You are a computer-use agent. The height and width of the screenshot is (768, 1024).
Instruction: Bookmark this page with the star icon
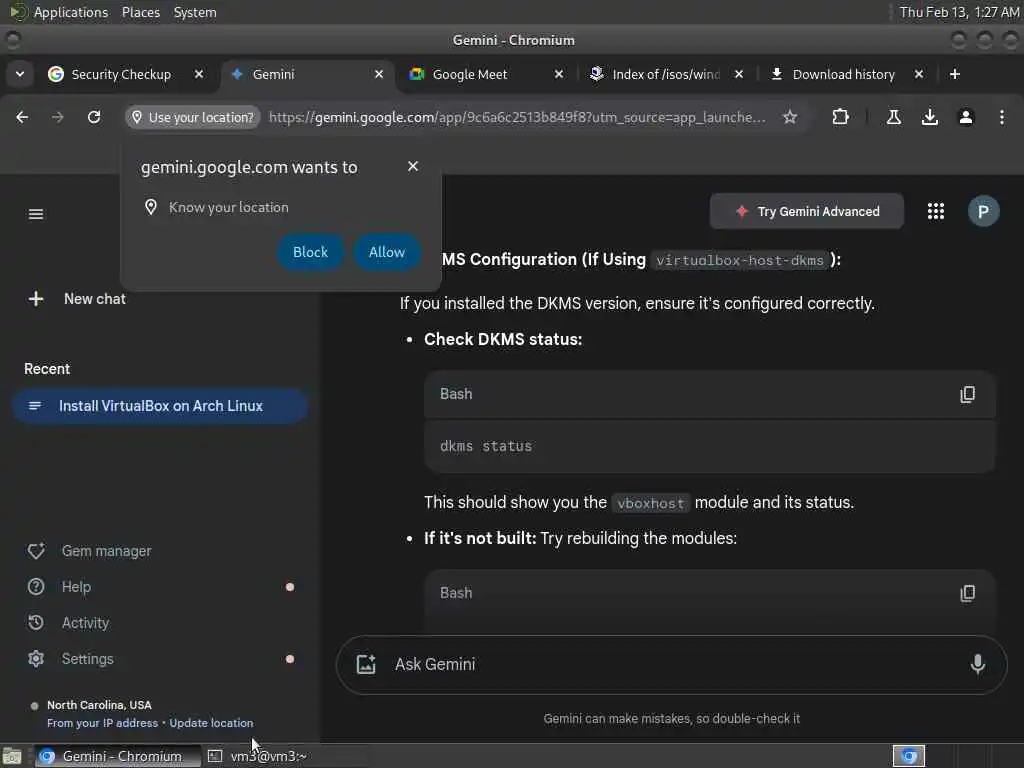tap(790, 117)
